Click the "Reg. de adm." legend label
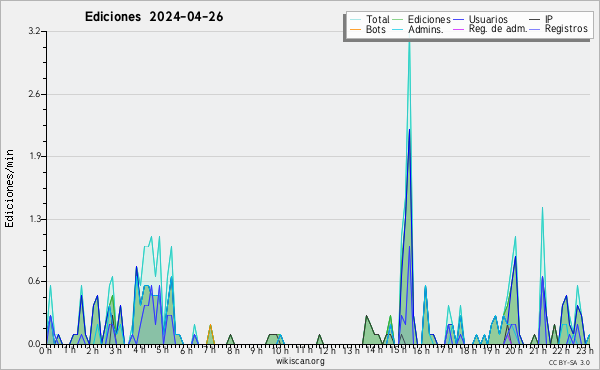 click(498, 29)
